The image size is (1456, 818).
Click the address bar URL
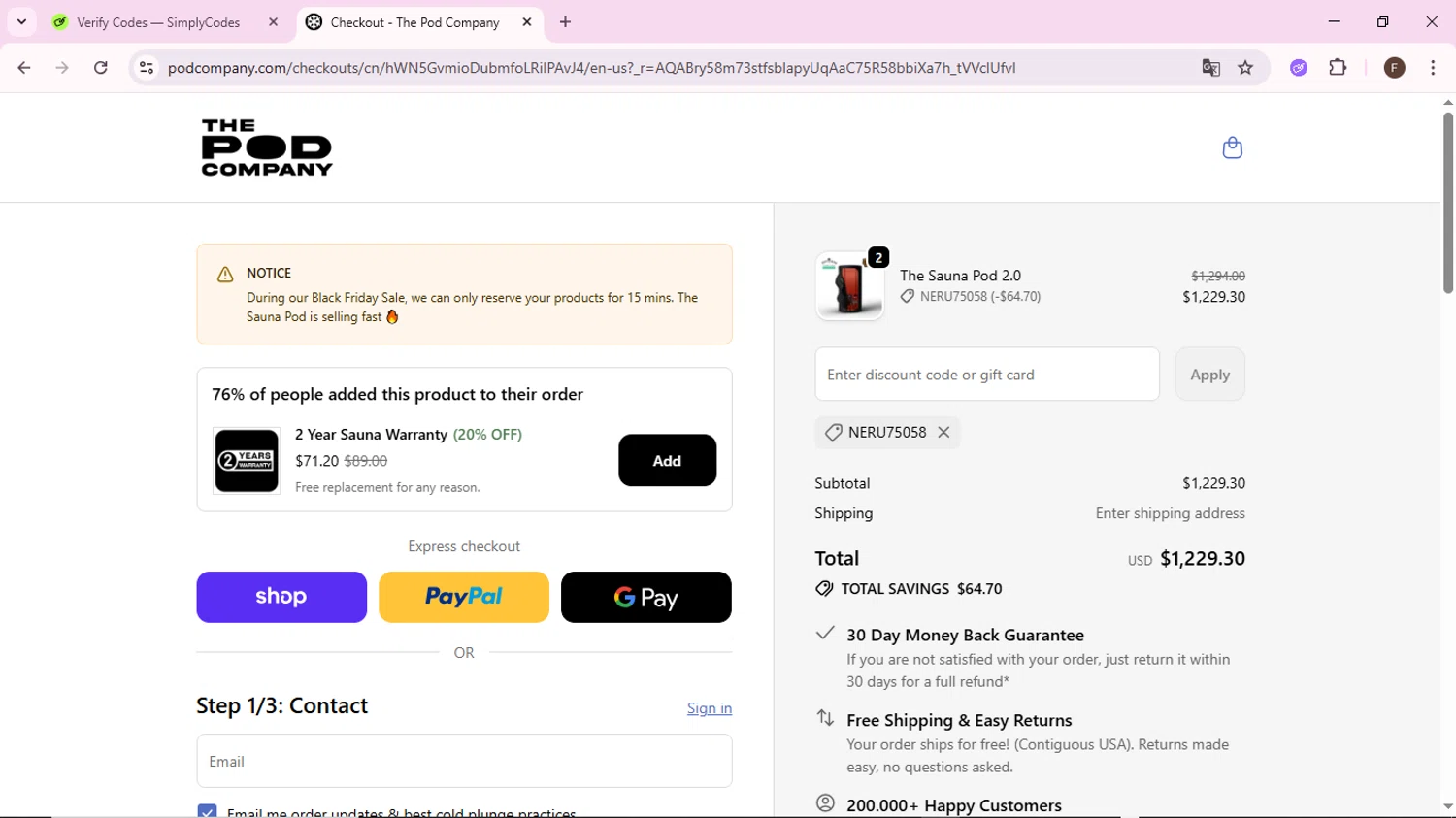591,68
